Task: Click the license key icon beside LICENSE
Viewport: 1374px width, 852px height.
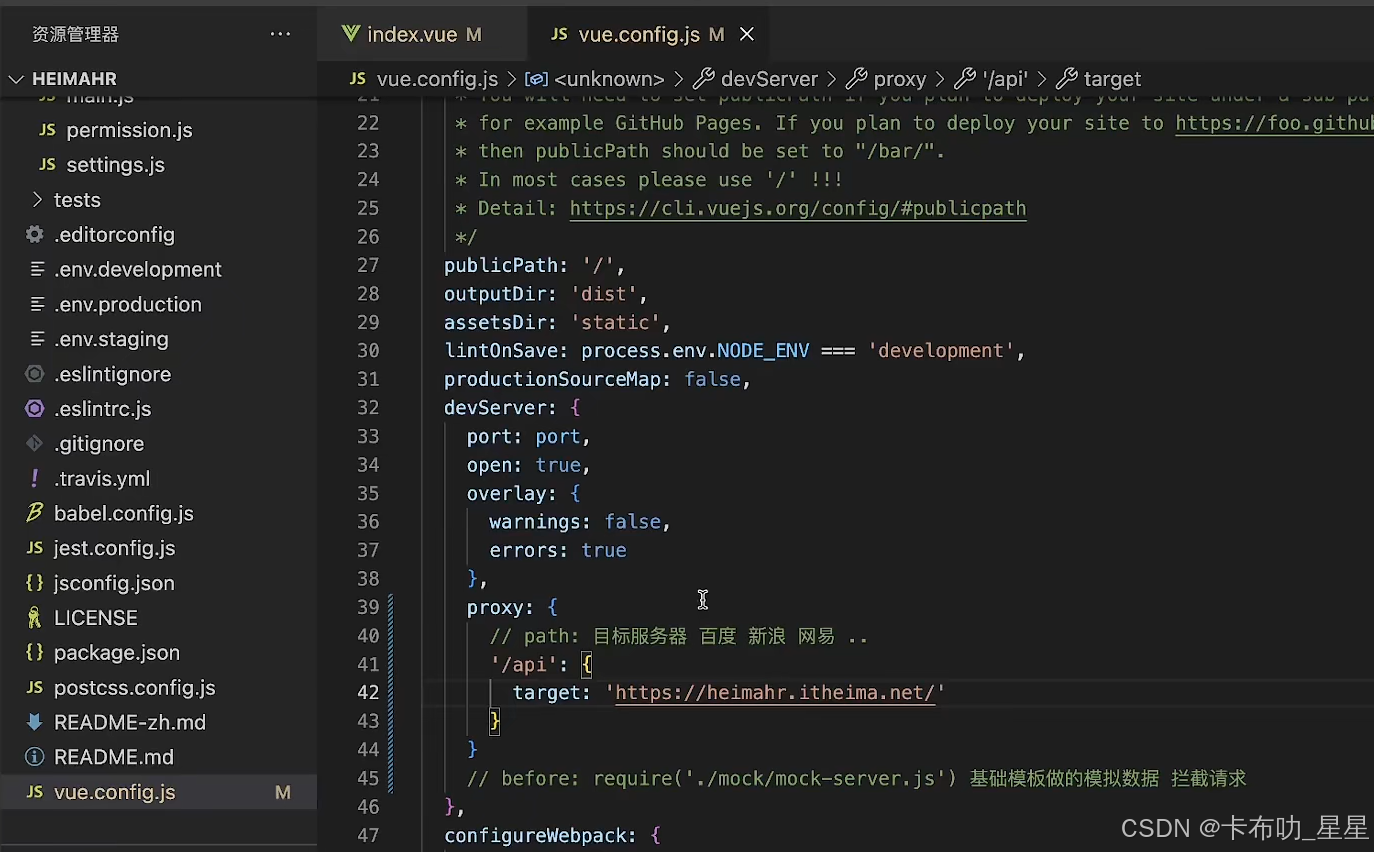Action: point(35,618)
